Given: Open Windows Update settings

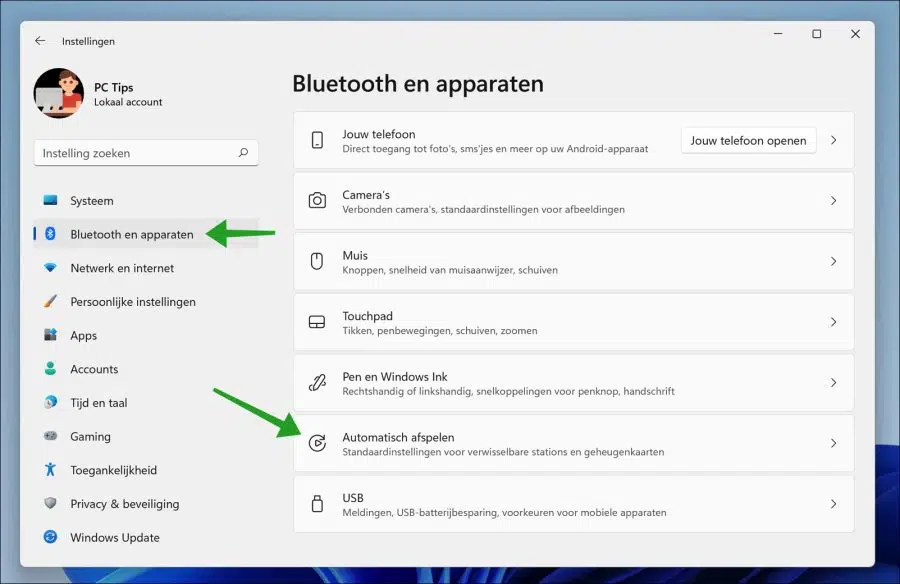Looking at the screenshot, I should click(x=146, y=537).
